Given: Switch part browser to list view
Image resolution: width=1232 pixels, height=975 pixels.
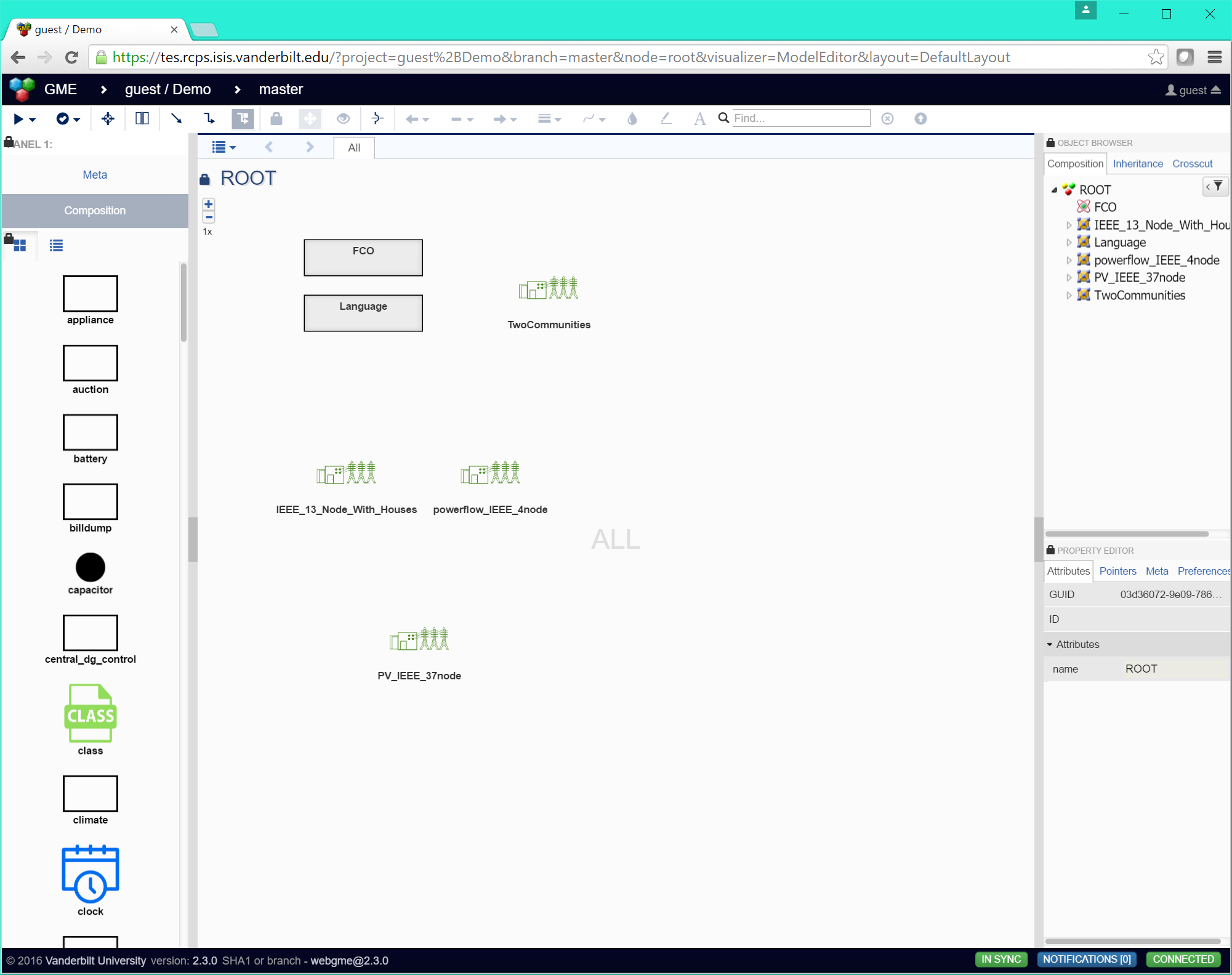Looking at the screenshot, I should click(x=56, y=246).
